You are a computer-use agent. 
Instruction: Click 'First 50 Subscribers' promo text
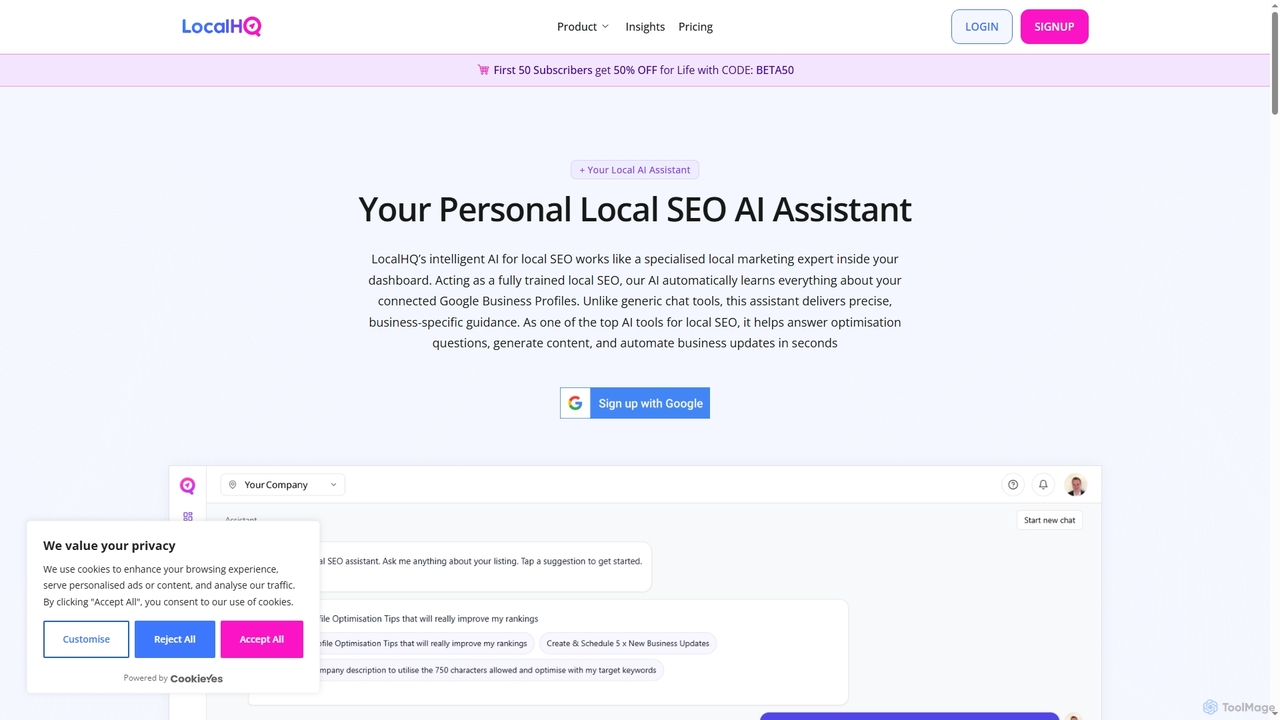[x=543, y=70]
